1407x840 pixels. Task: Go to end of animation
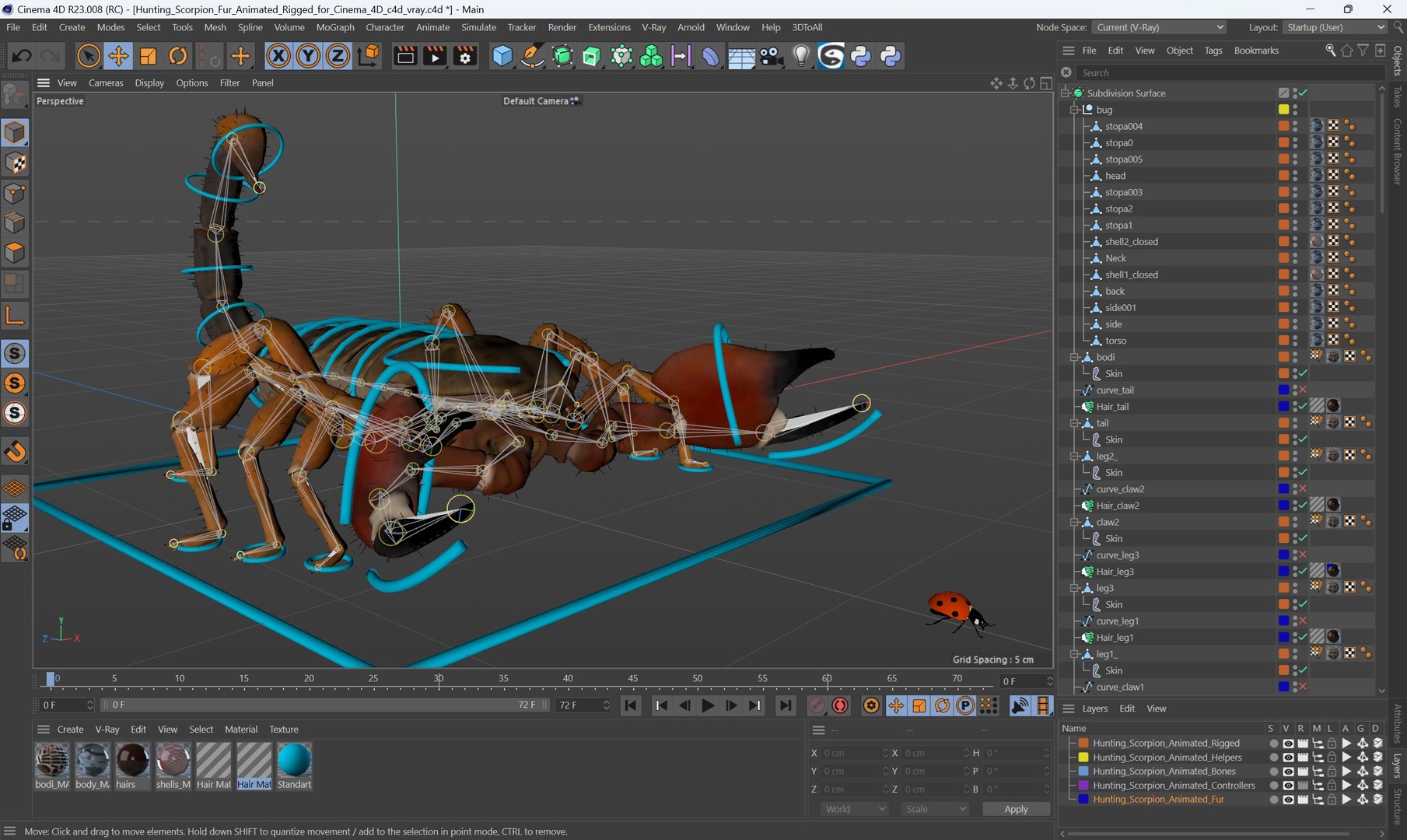[786, 705]
